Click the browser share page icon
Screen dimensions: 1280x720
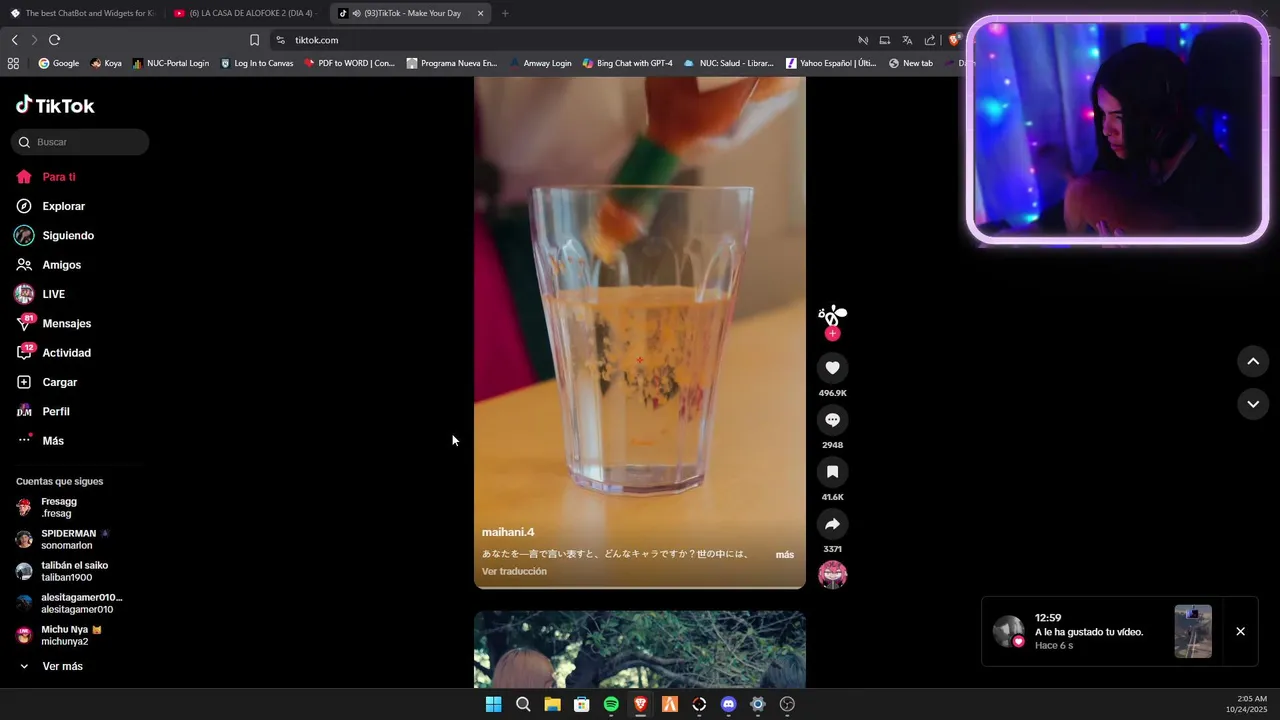[x=930, y=40]
